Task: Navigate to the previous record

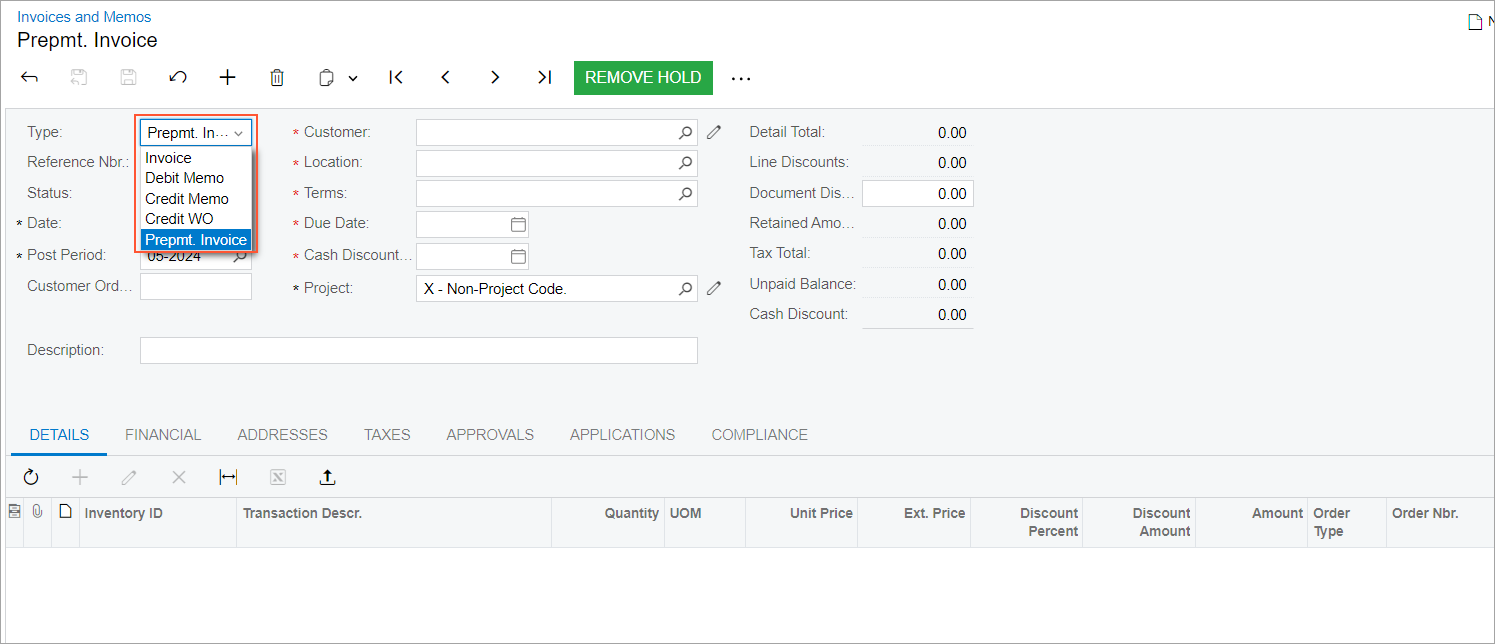Action: (x=446, y=78)
